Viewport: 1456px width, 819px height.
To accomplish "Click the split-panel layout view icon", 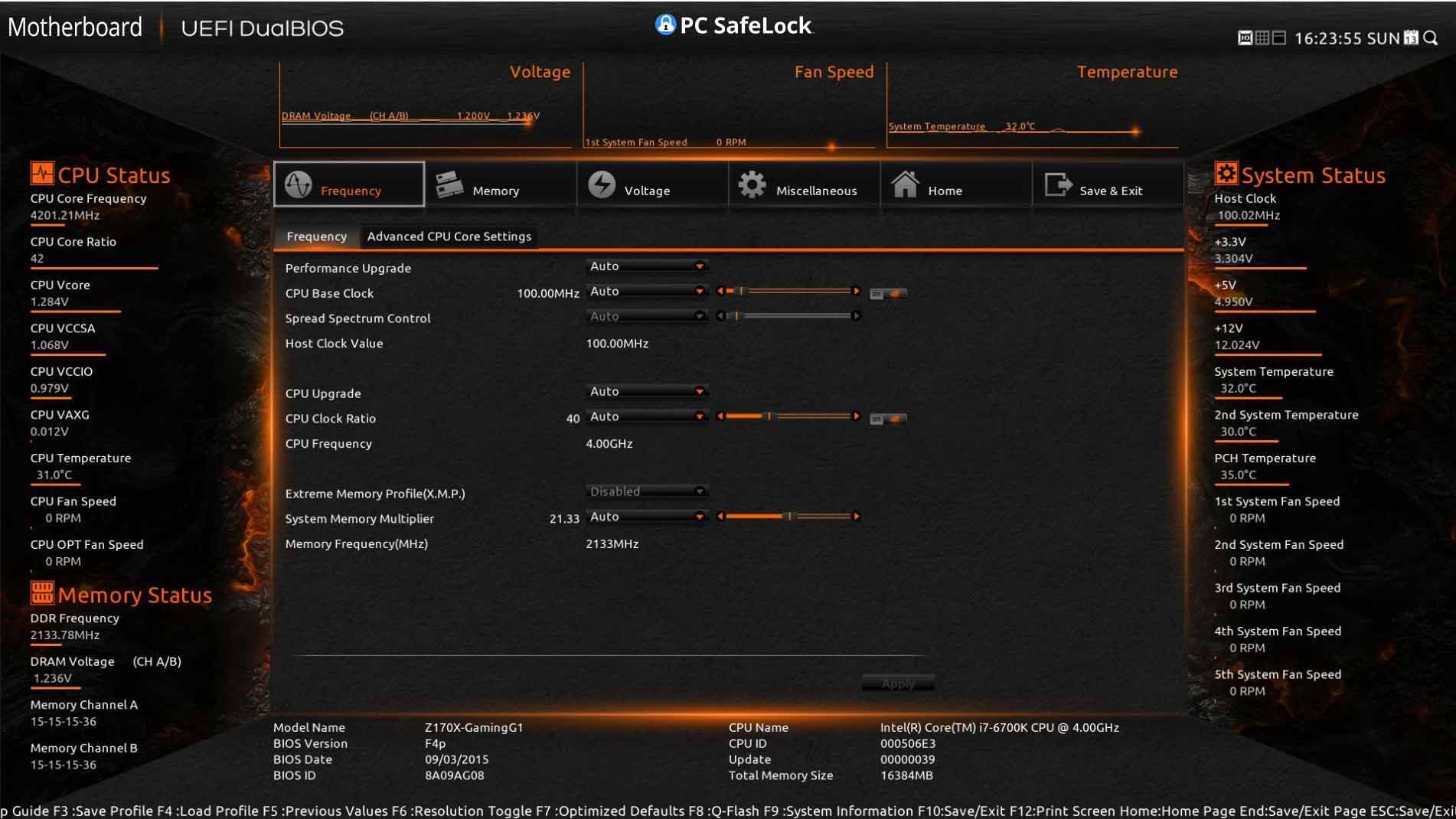I will point(1278,38).
